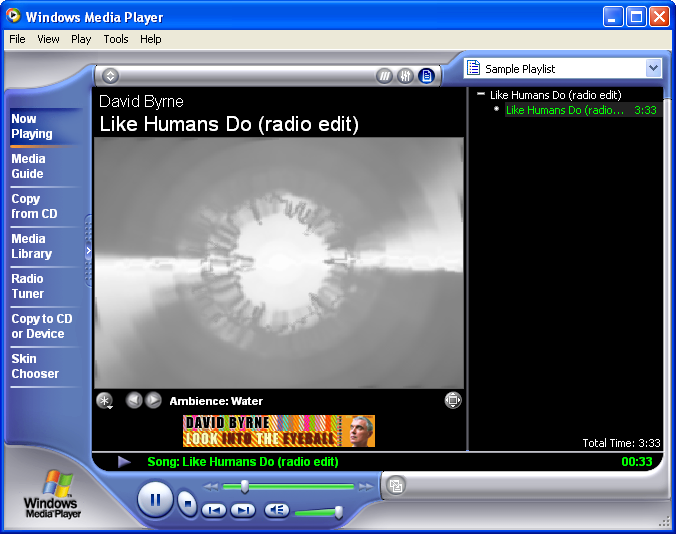Minimize the Windows Media Player window
676x534 pixels.
[x=613, y=17]
